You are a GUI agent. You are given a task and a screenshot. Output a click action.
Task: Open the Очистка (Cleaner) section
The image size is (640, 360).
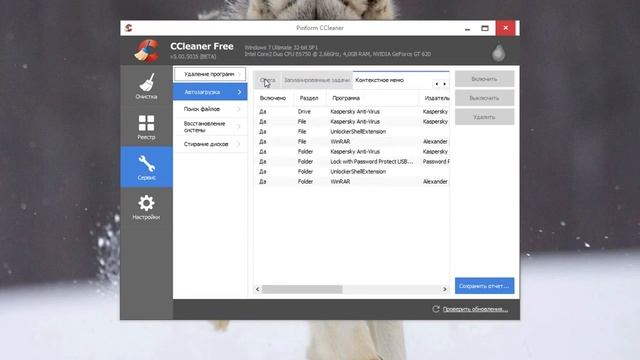click(x=146, y=86)
